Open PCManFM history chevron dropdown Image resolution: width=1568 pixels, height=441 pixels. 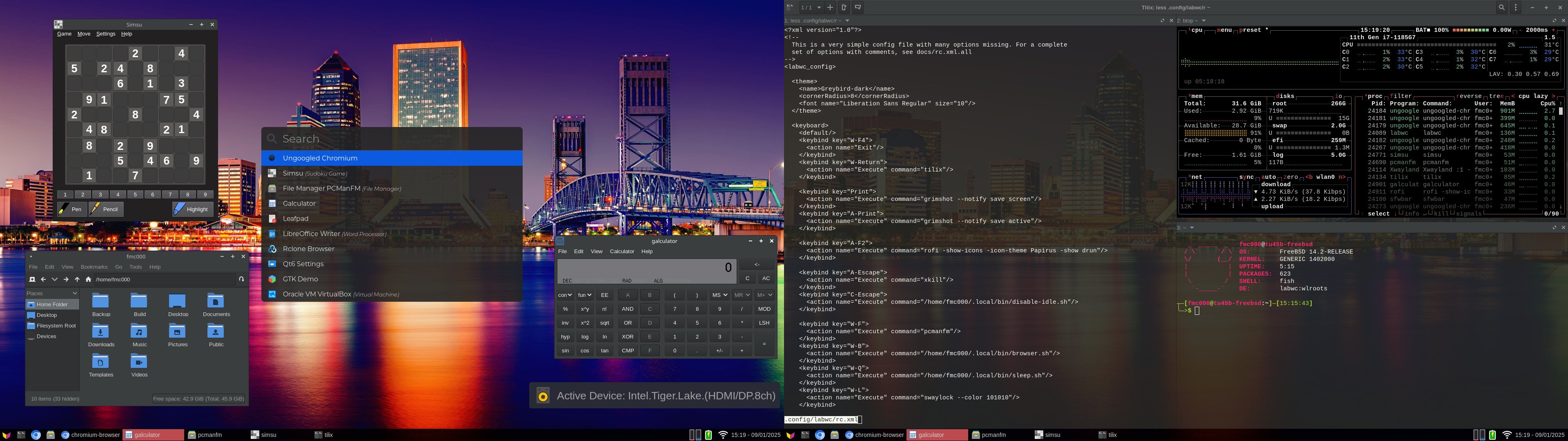point(55,280)
